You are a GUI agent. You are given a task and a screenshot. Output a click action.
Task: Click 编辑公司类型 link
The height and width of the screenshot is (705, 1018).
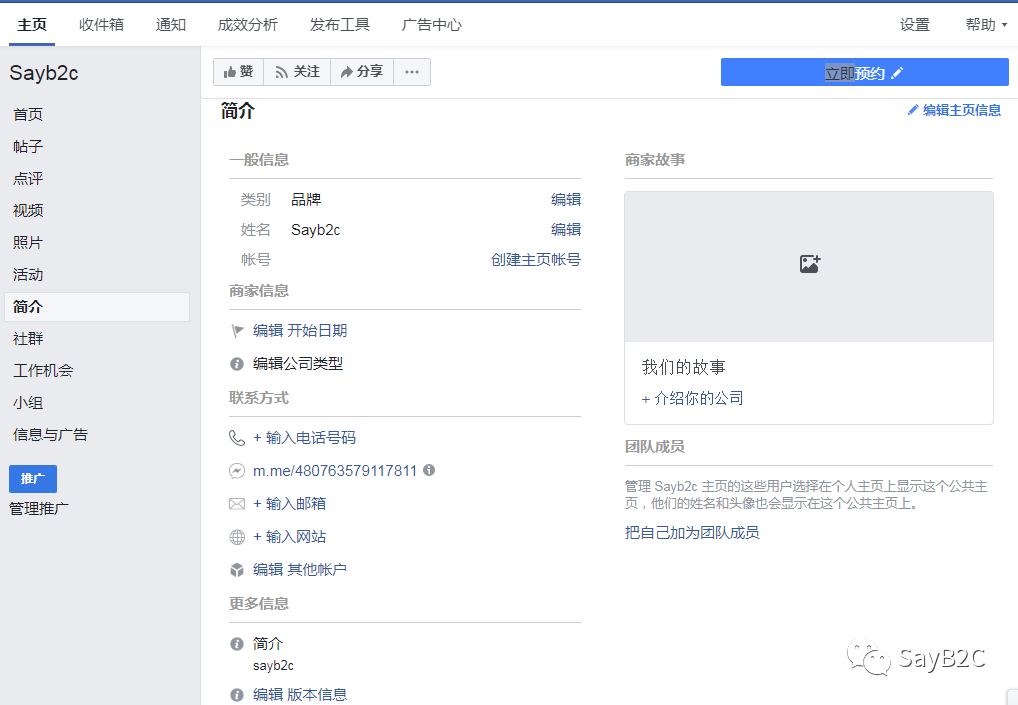pyautogui.click(x=297, y=364)
